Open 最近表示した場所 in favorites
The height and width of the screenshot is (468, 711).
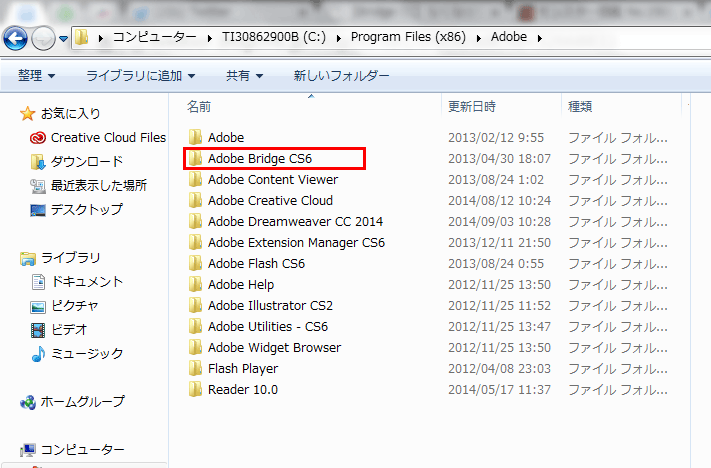[x=99, y=185]
